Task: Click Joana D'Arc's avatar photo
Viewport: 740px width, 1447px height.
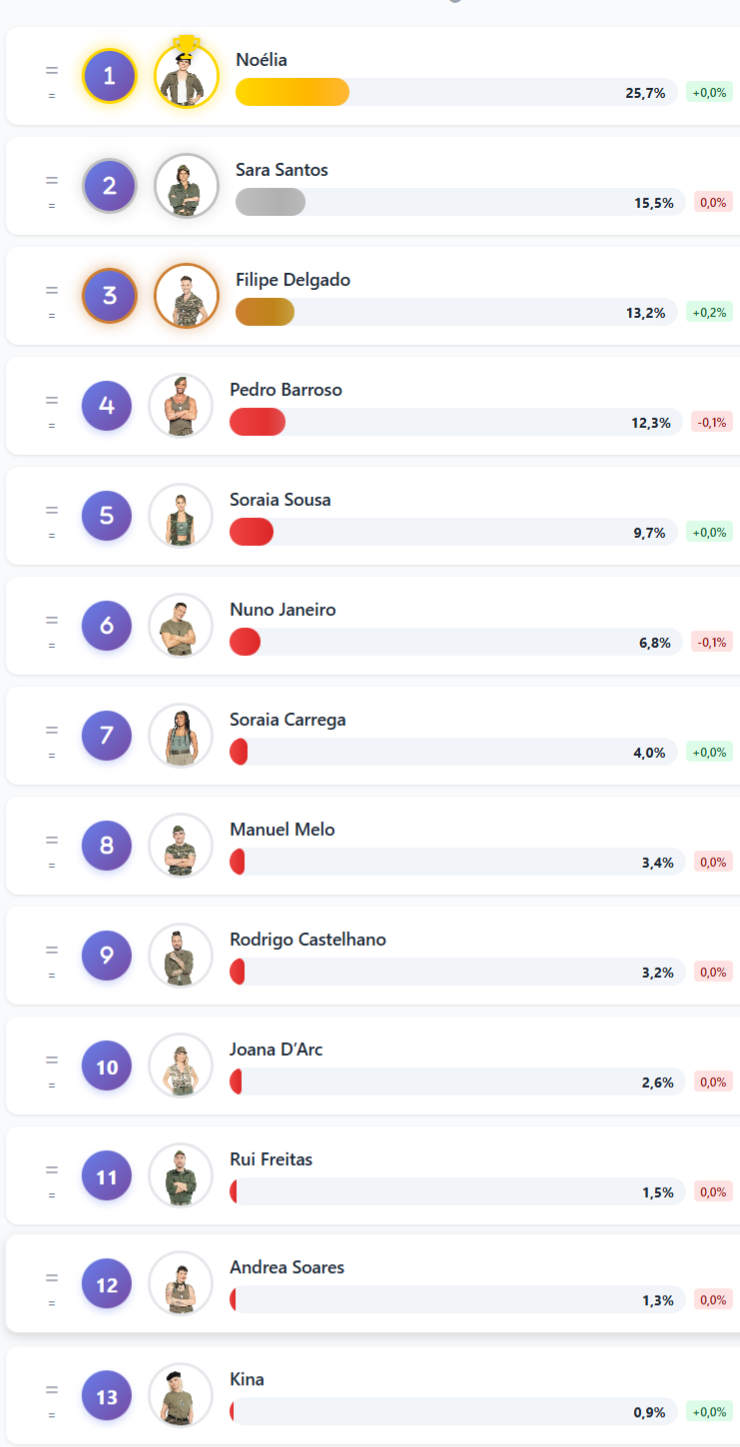Action: pos(180,1066)
